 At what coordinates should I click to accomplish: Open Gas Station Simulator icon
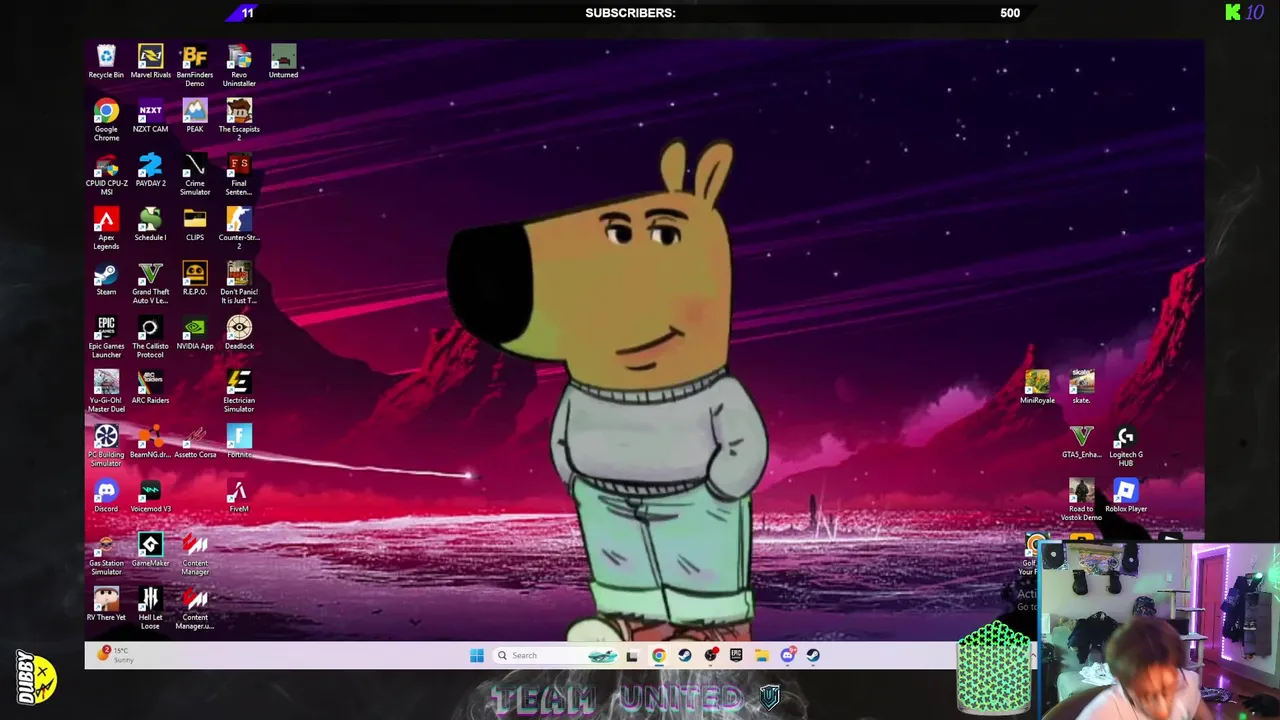(106, 553)
